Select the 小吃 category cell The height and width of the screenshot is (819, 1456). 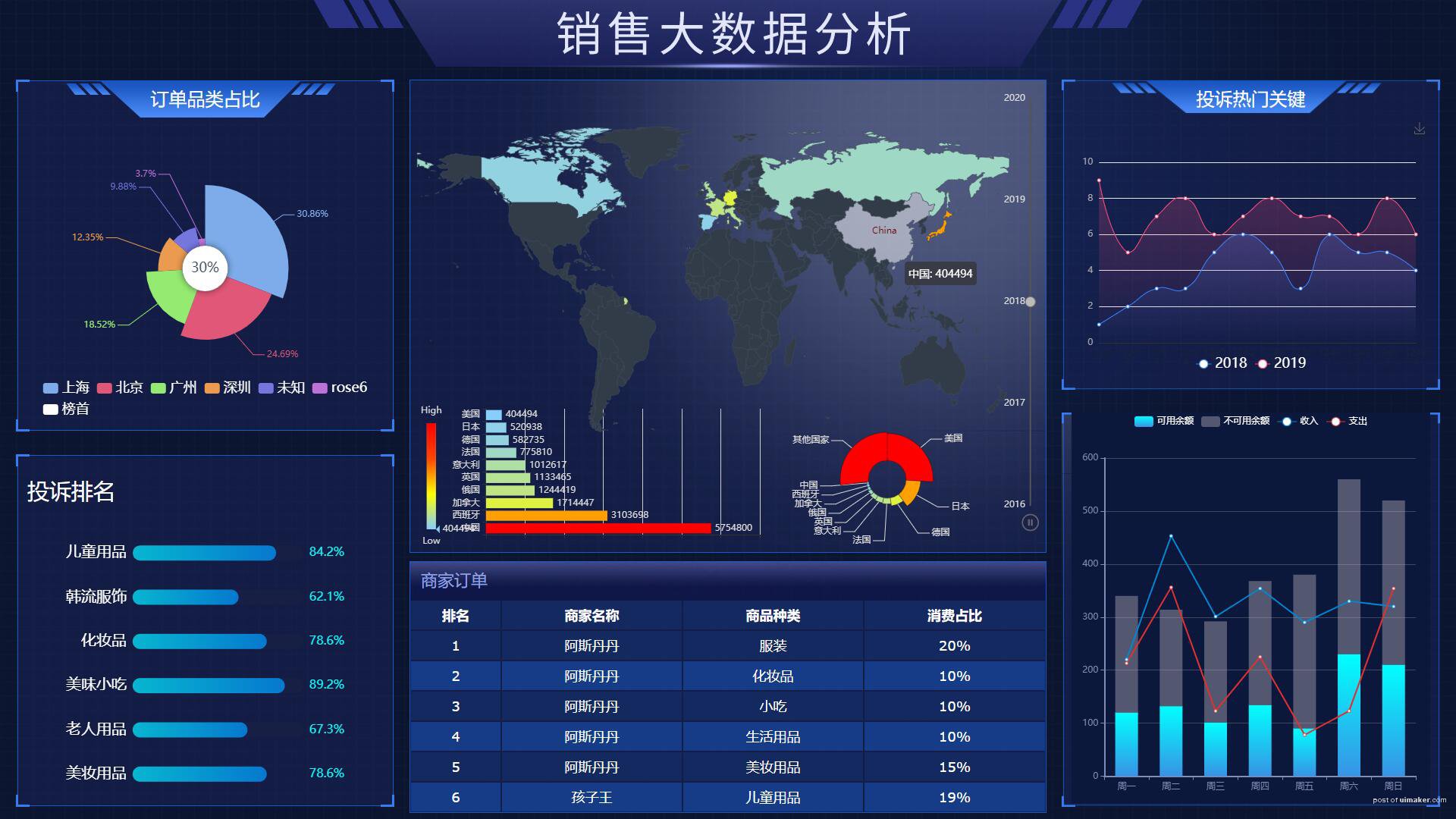(773, 707)
